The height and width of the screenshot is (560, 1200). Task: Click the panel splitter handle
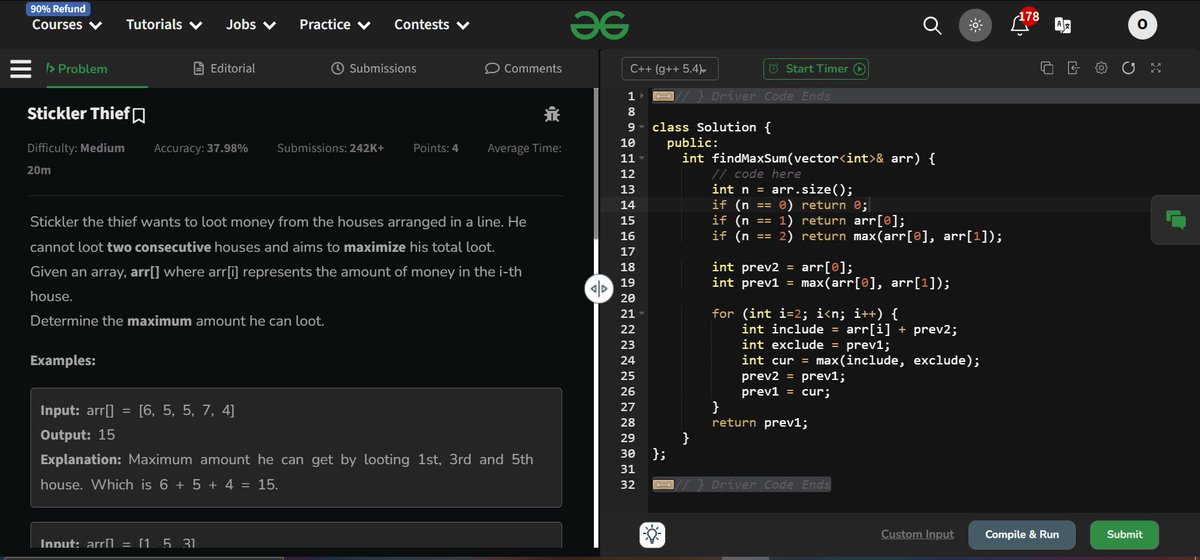(598, 289)
